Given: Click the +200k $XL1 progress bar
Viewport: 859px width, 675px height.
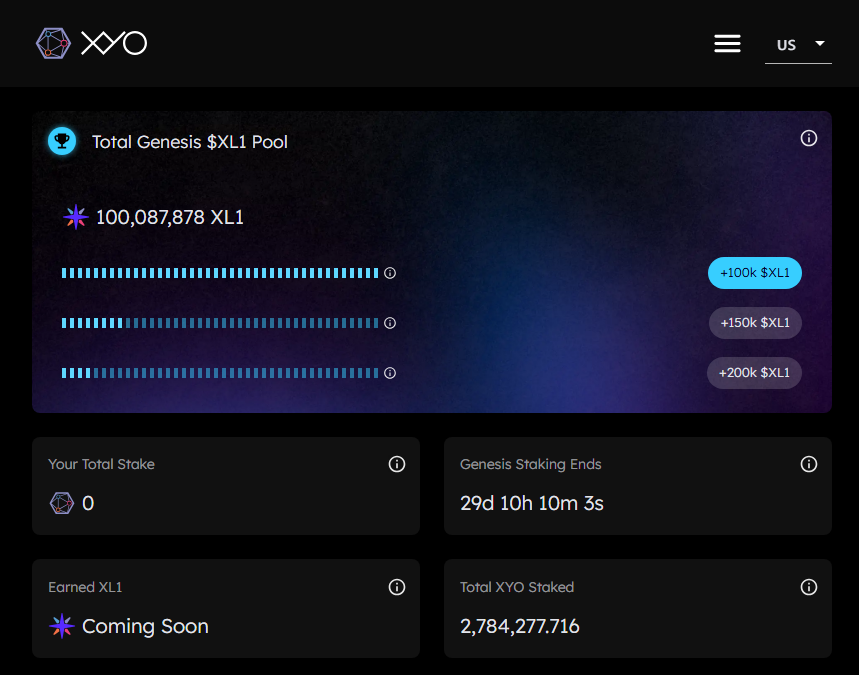Looking at the screenshot, I should (x=220, y=373).
